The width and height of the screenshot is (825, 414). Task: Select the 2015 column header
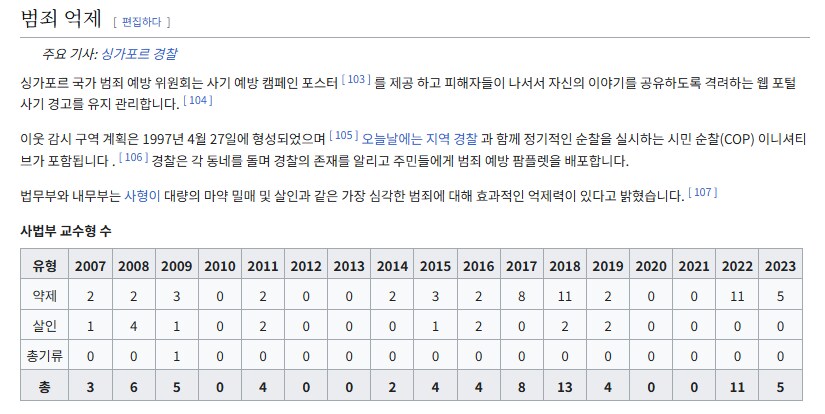[436, 265]
